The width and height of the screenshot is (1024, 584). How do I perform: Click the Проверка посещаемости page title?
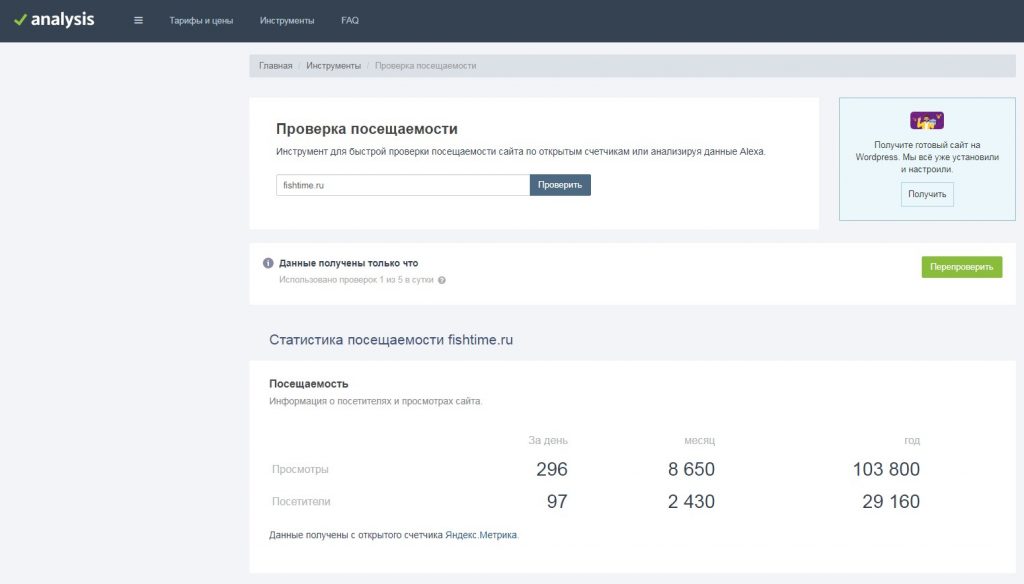point(366,129)
